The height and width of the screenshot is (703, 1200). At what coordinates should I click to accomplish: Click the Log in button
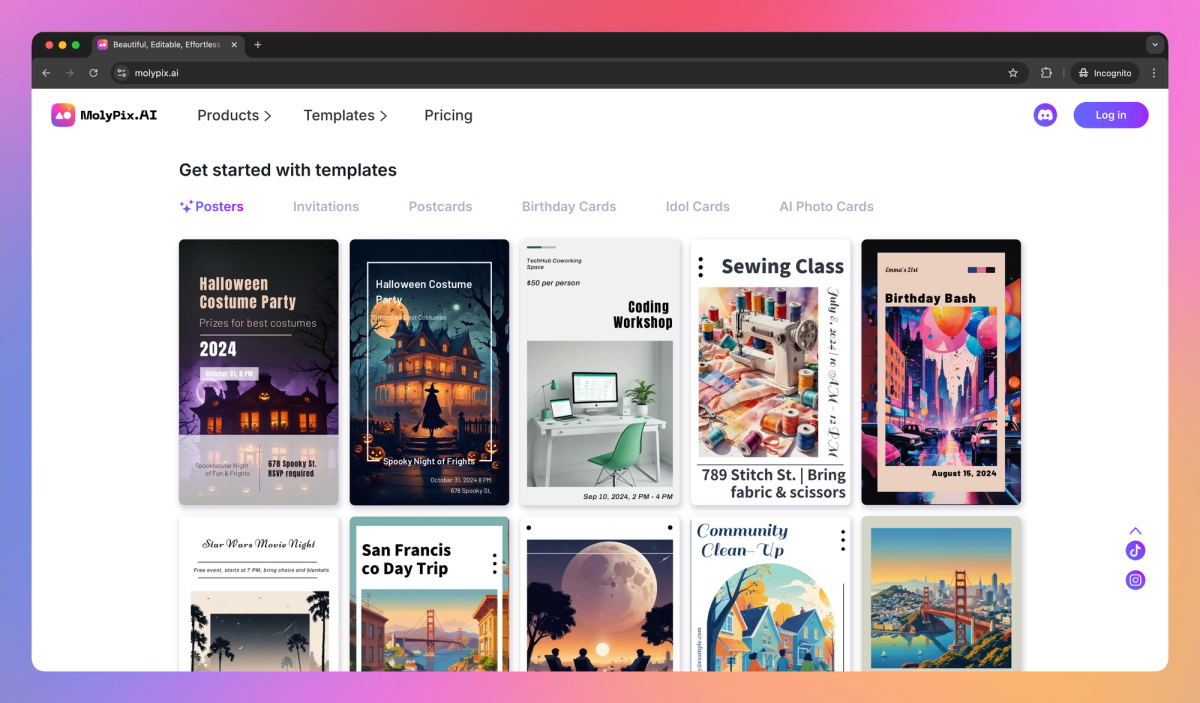pyautogui.click(x=1110, y=115)
